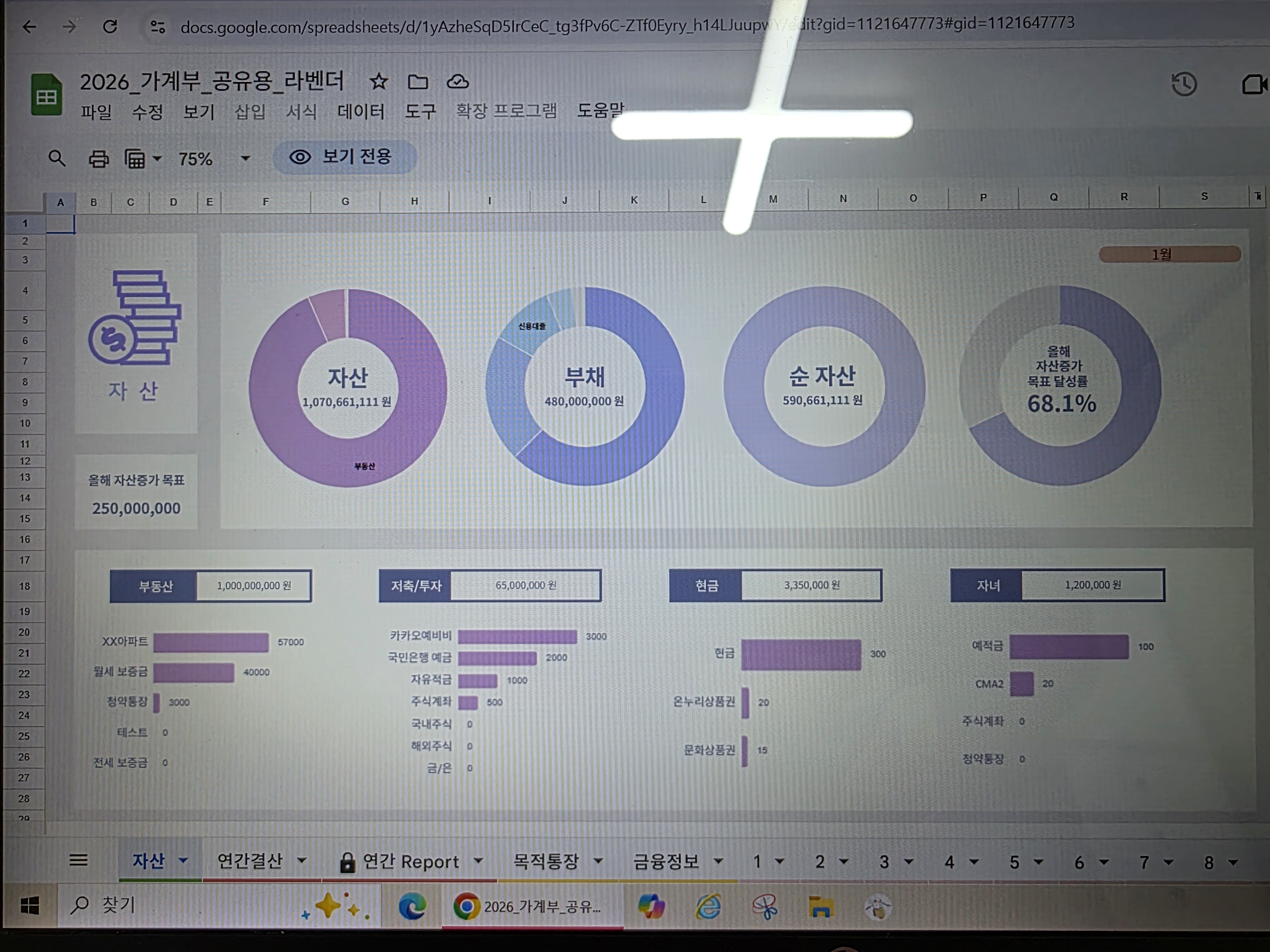Open move-to-folder icon next to title
This screenshot has height=952, width=1270.
pyautogui.click(x=418, y=82)
